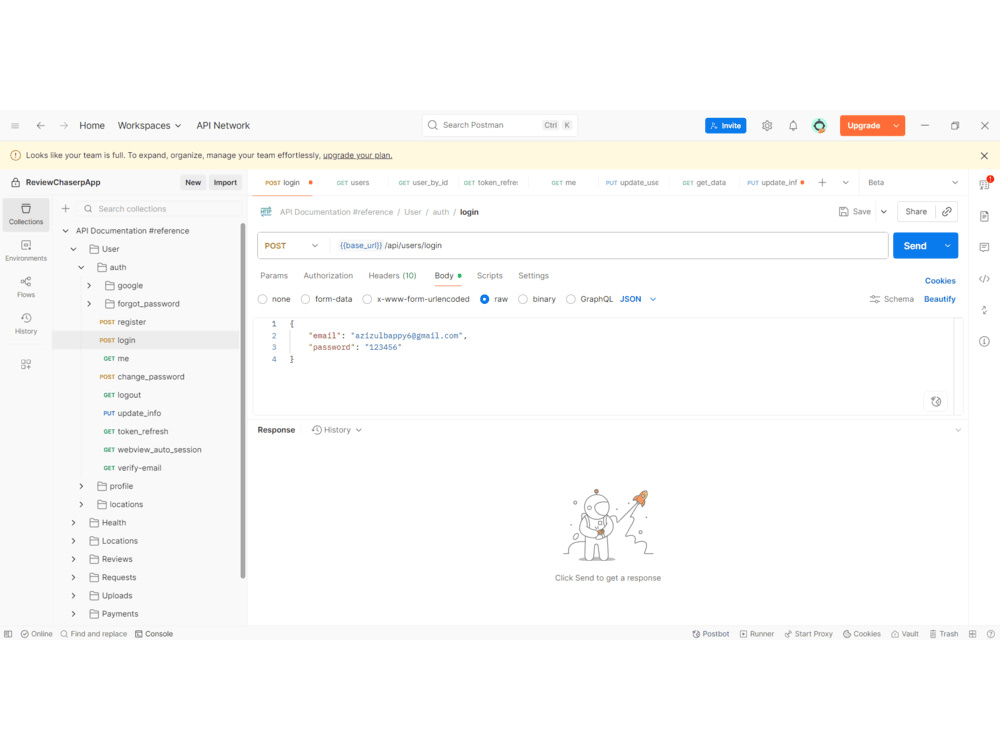Click the Send button
The width and height of the screenshot is (1000, 750).
915,246
